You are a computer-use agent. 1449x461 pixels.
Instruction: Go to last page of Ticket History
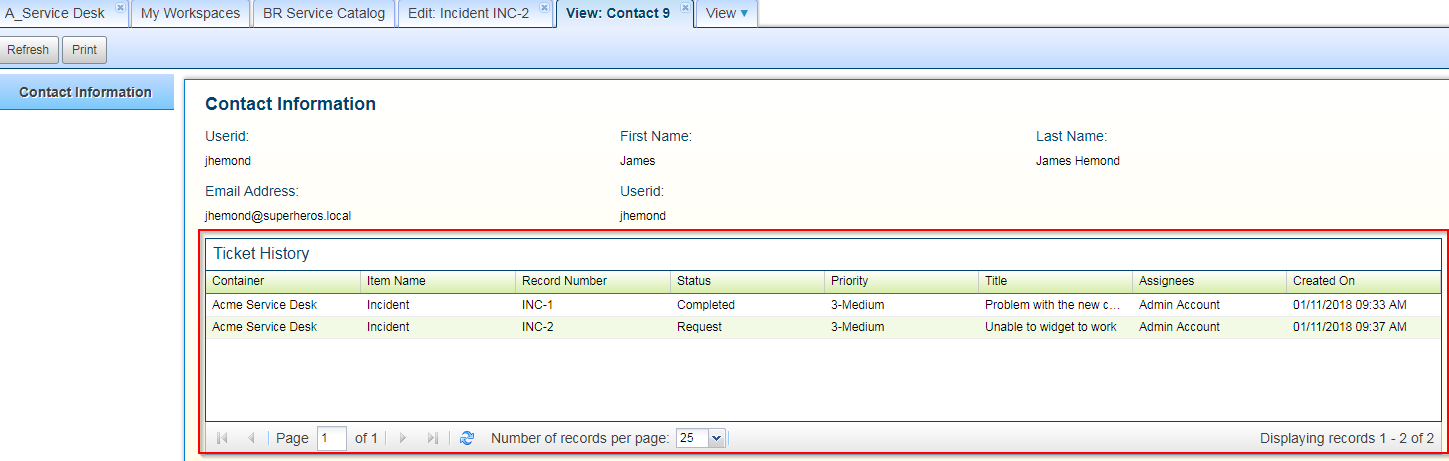pyautogui.click(x=433, y=438)
